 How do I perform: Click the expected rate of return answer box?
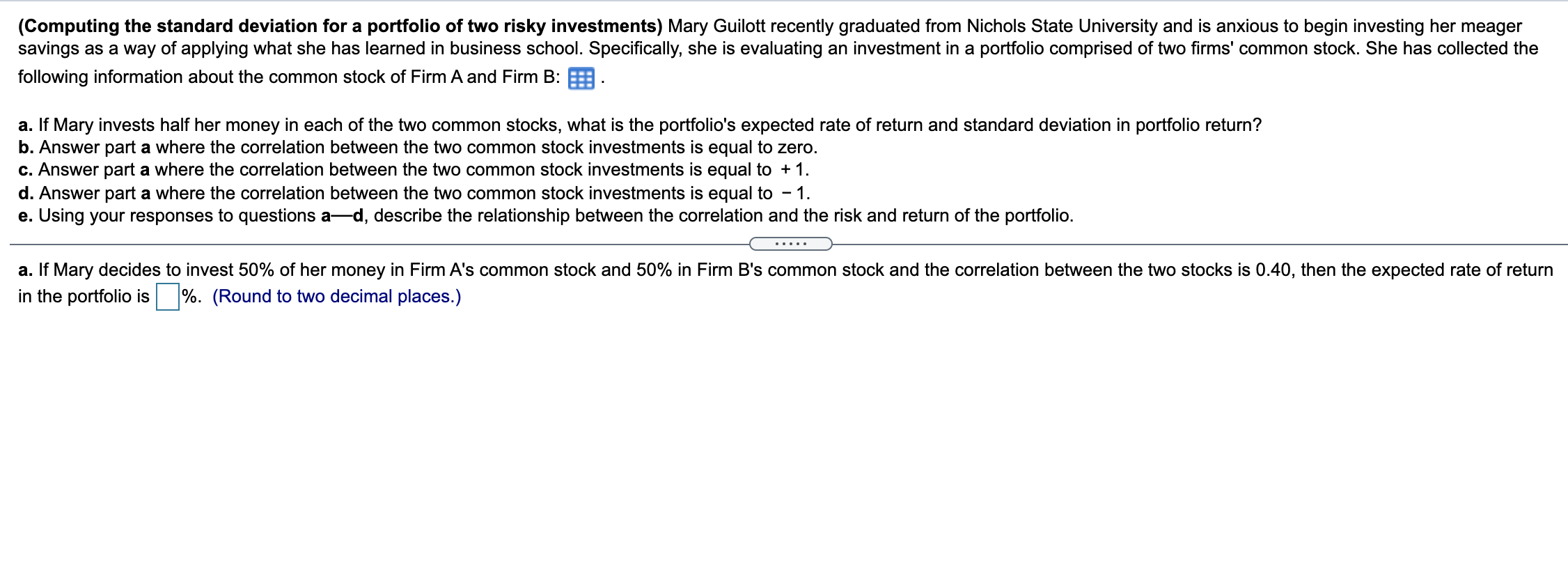coord(167,295)
